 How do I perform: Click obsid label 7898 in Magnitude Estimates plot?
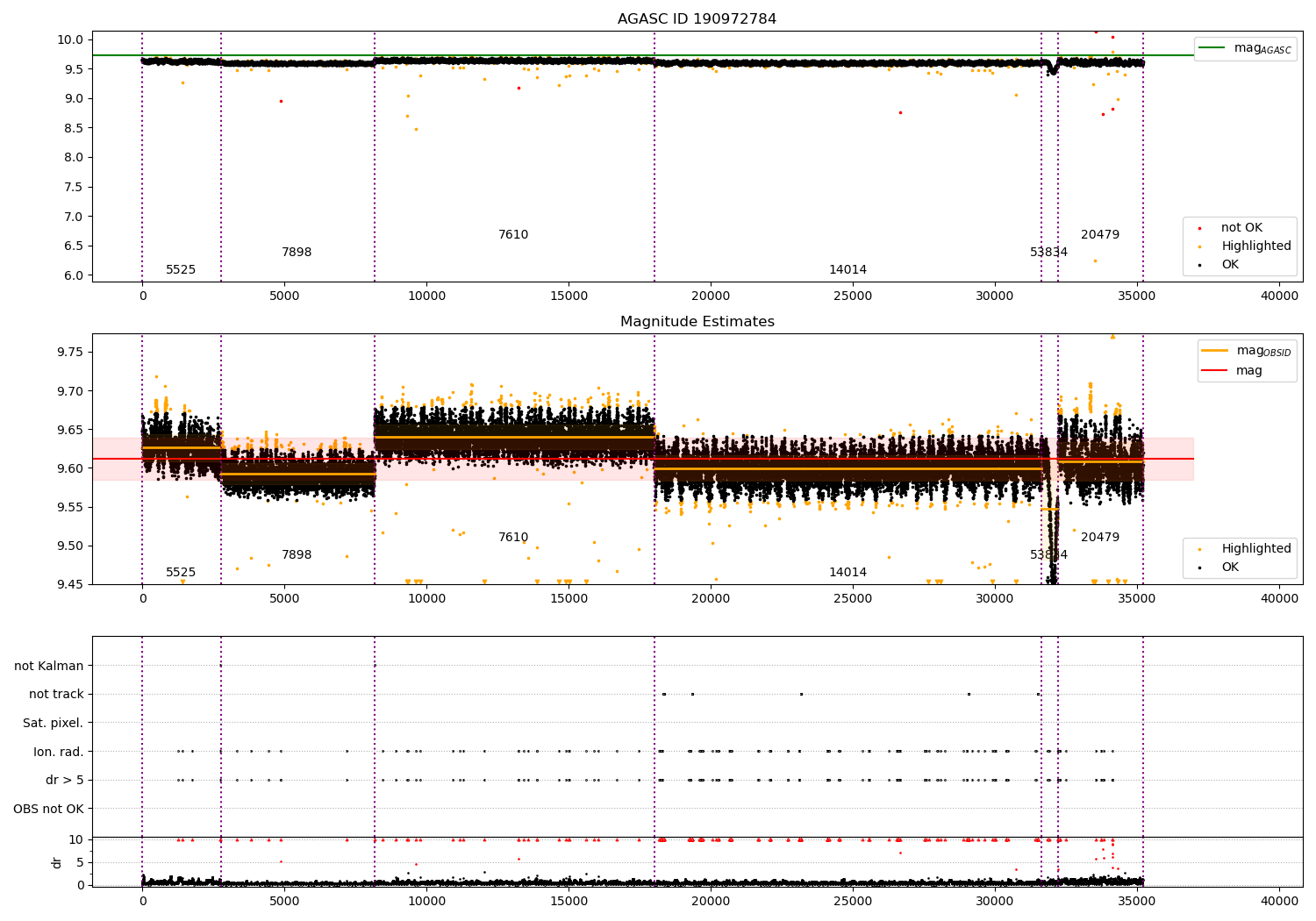pyautogui.click(x=297, y=555)
